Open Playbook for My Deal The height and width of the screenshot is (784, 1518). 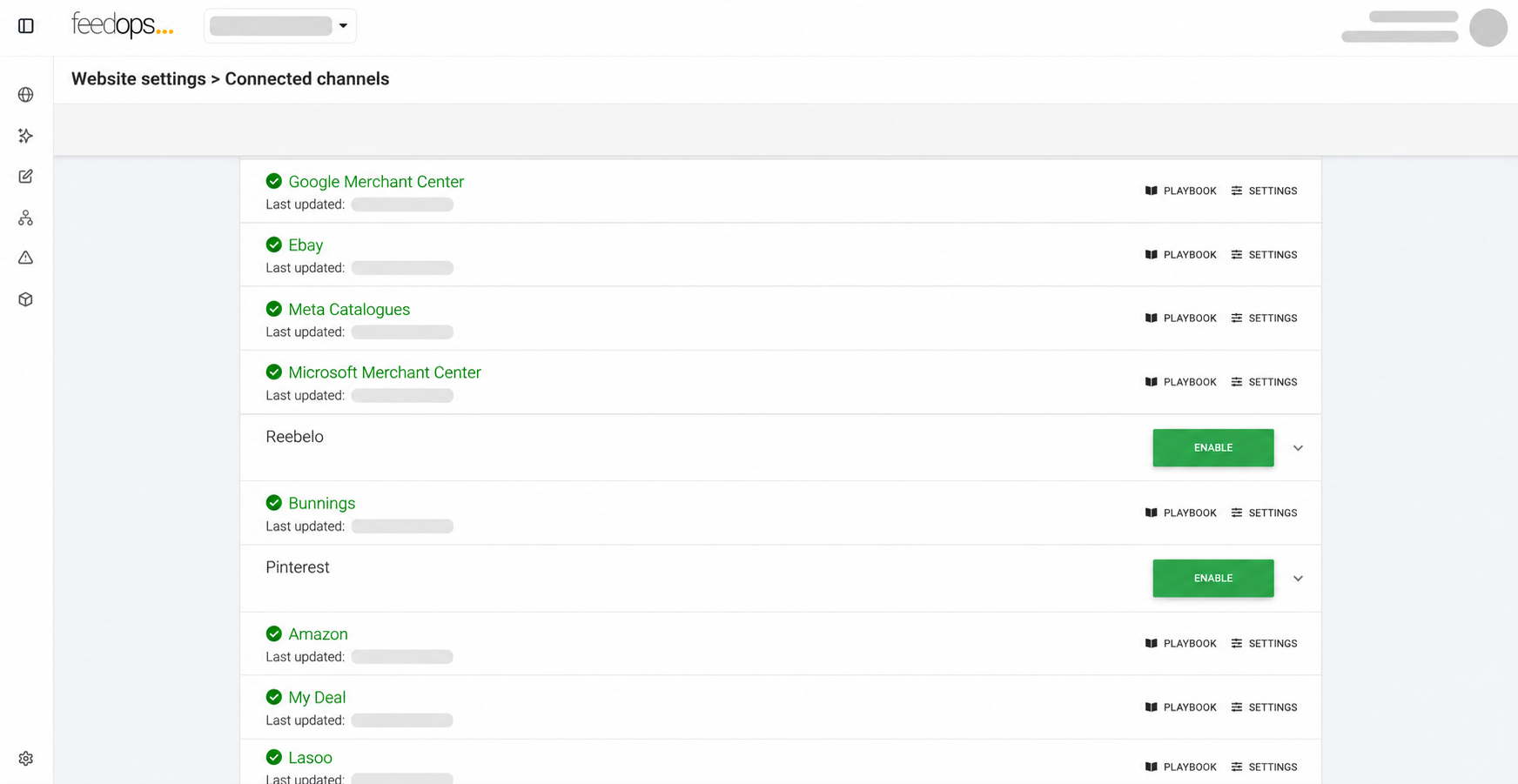pos(1181,707)
